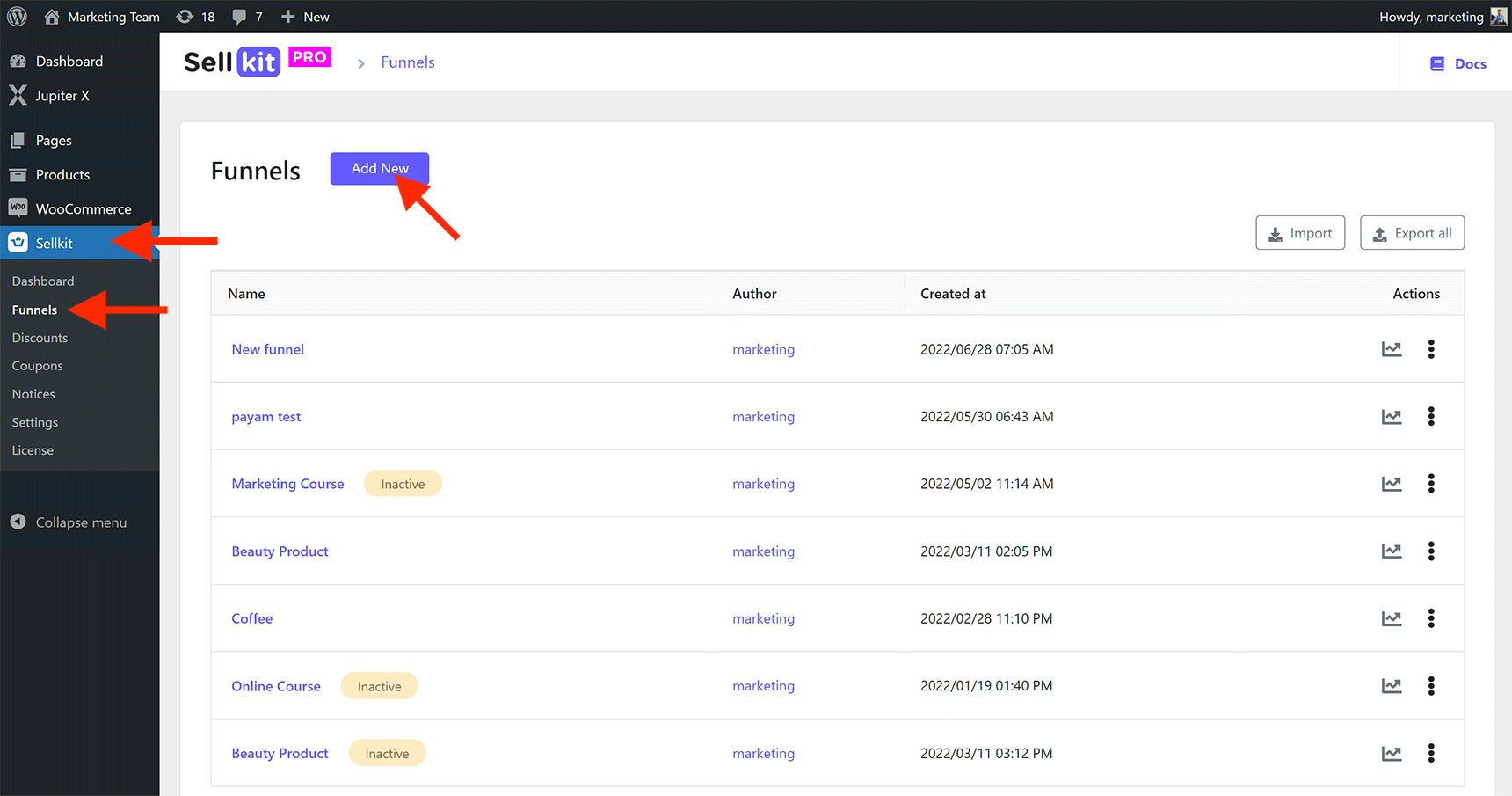Click the Import button
1512x796 pixels.
(x=1300, y=233)
